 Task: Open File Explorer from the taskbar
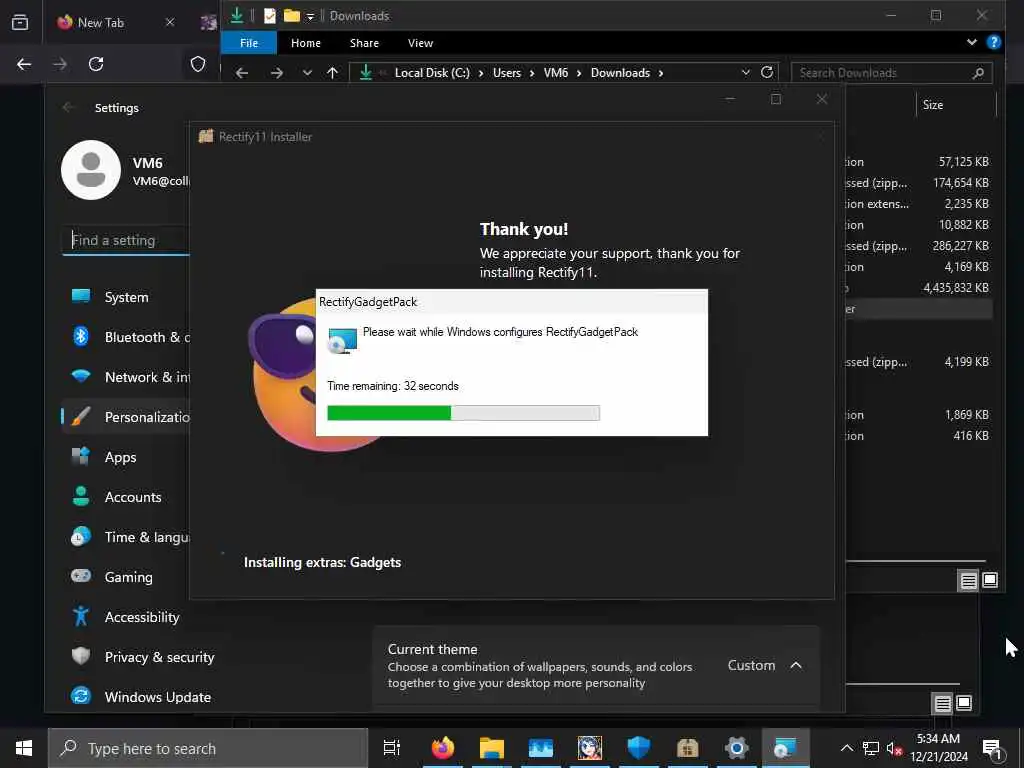tap(492, 748)
